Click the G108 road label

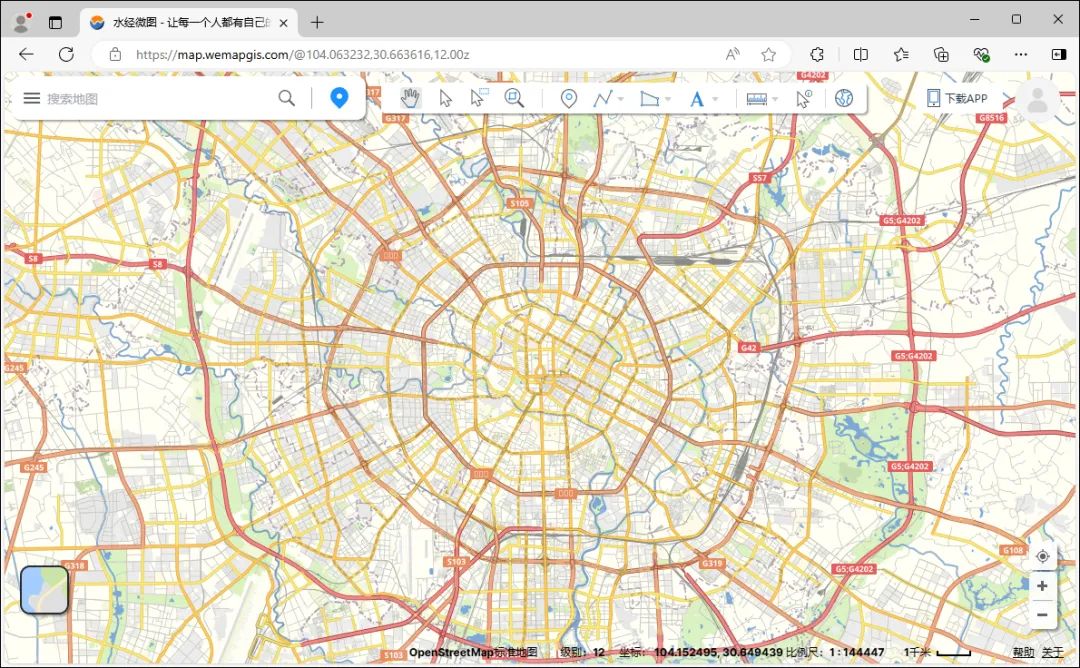point(1012,550)
